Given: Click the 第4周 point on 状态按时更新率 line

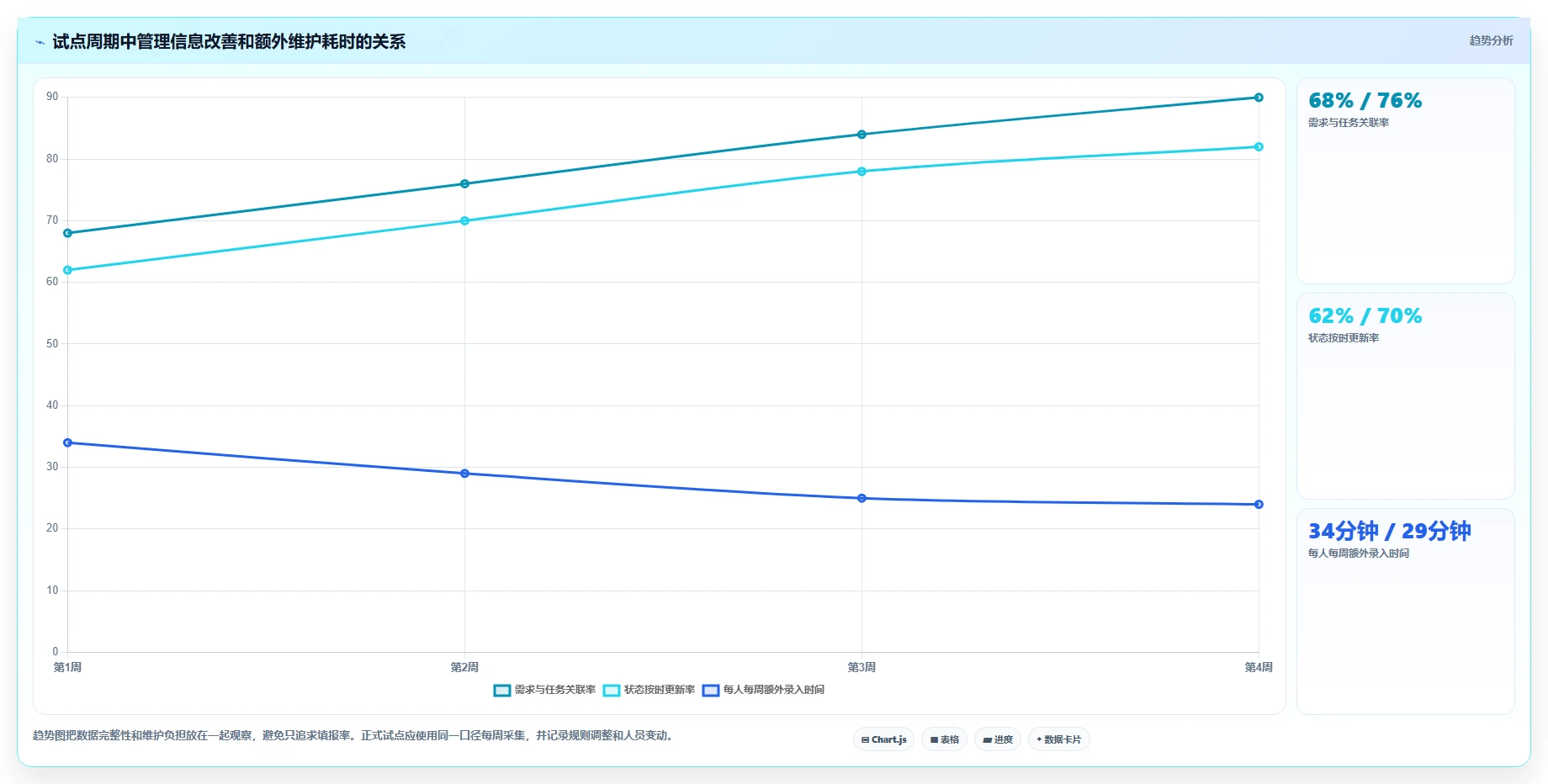Looking at the screenshot, I should tap(1259, 147).
